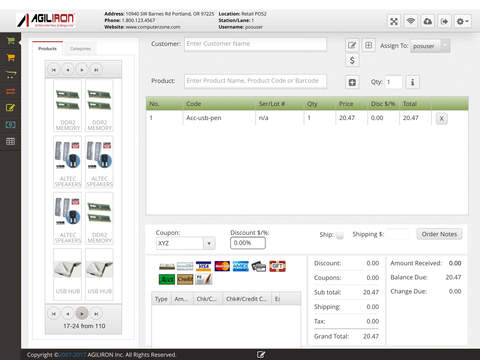Click the table grid sidebar icon

[11, 141]
